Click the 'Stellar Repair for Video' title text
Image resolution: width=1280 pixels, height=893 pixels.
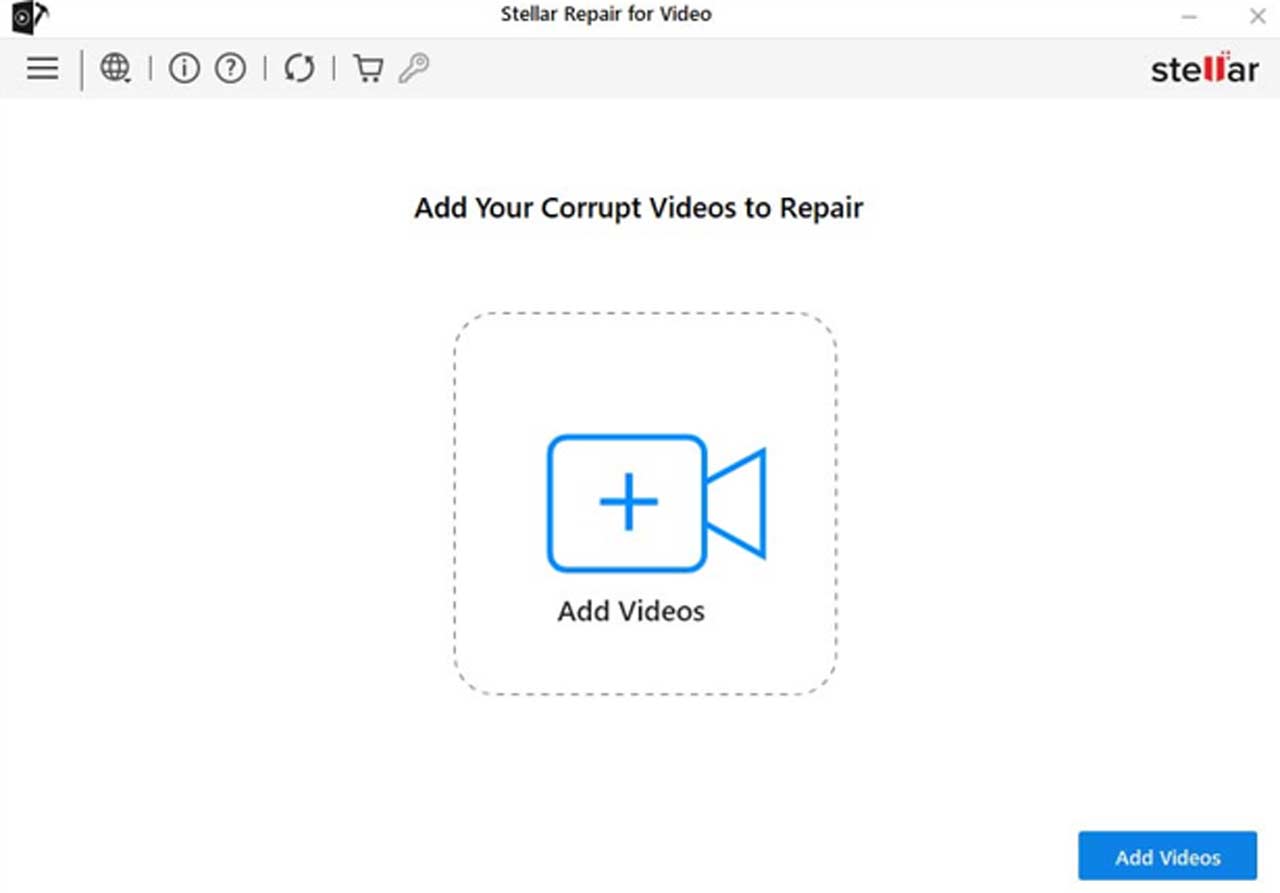coord(606,15)
